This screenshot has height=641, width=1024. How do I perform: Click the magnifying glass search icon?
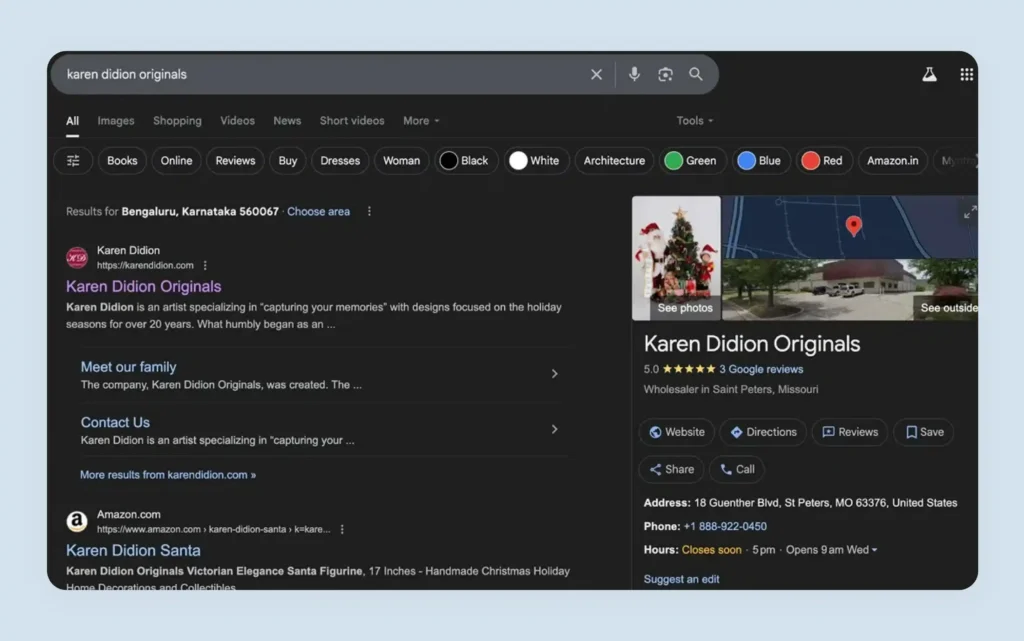(696, 74)
